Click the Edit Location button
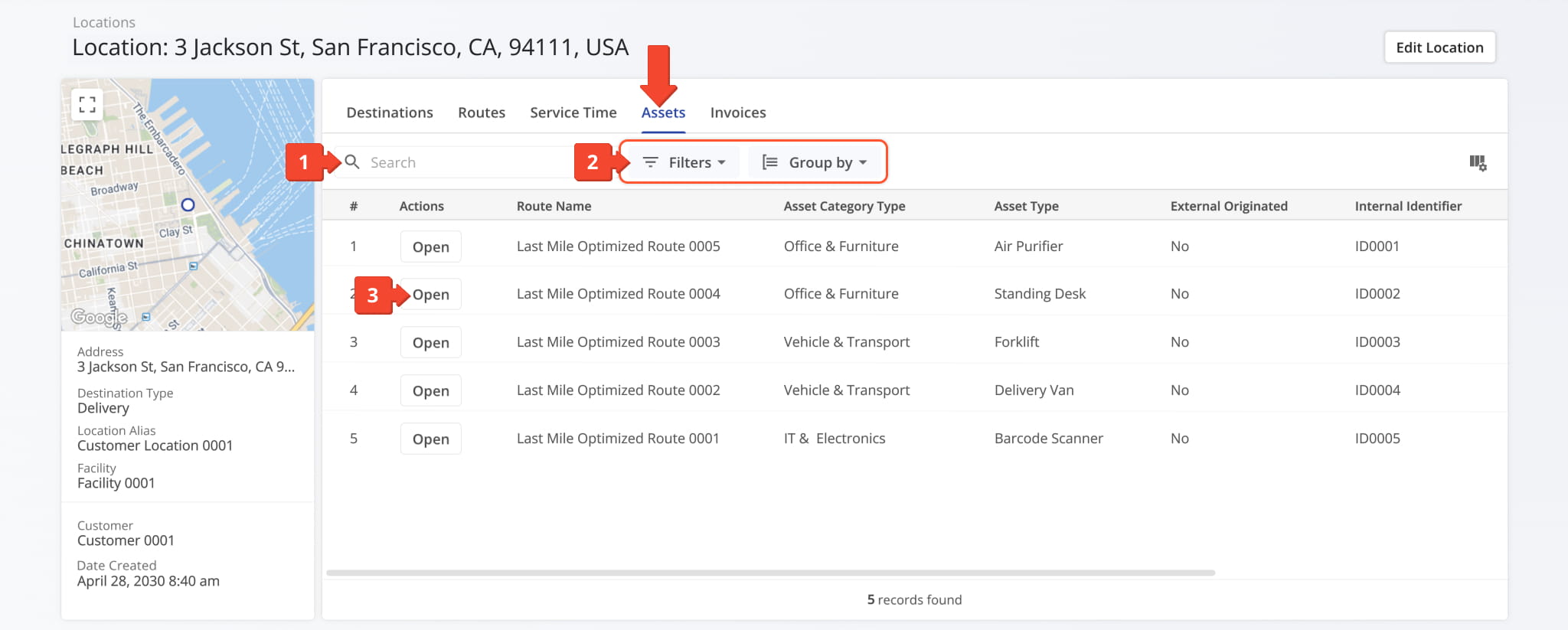This screenshot has width=1568, height=630. pyautogui.click(x=1439, y=47)
